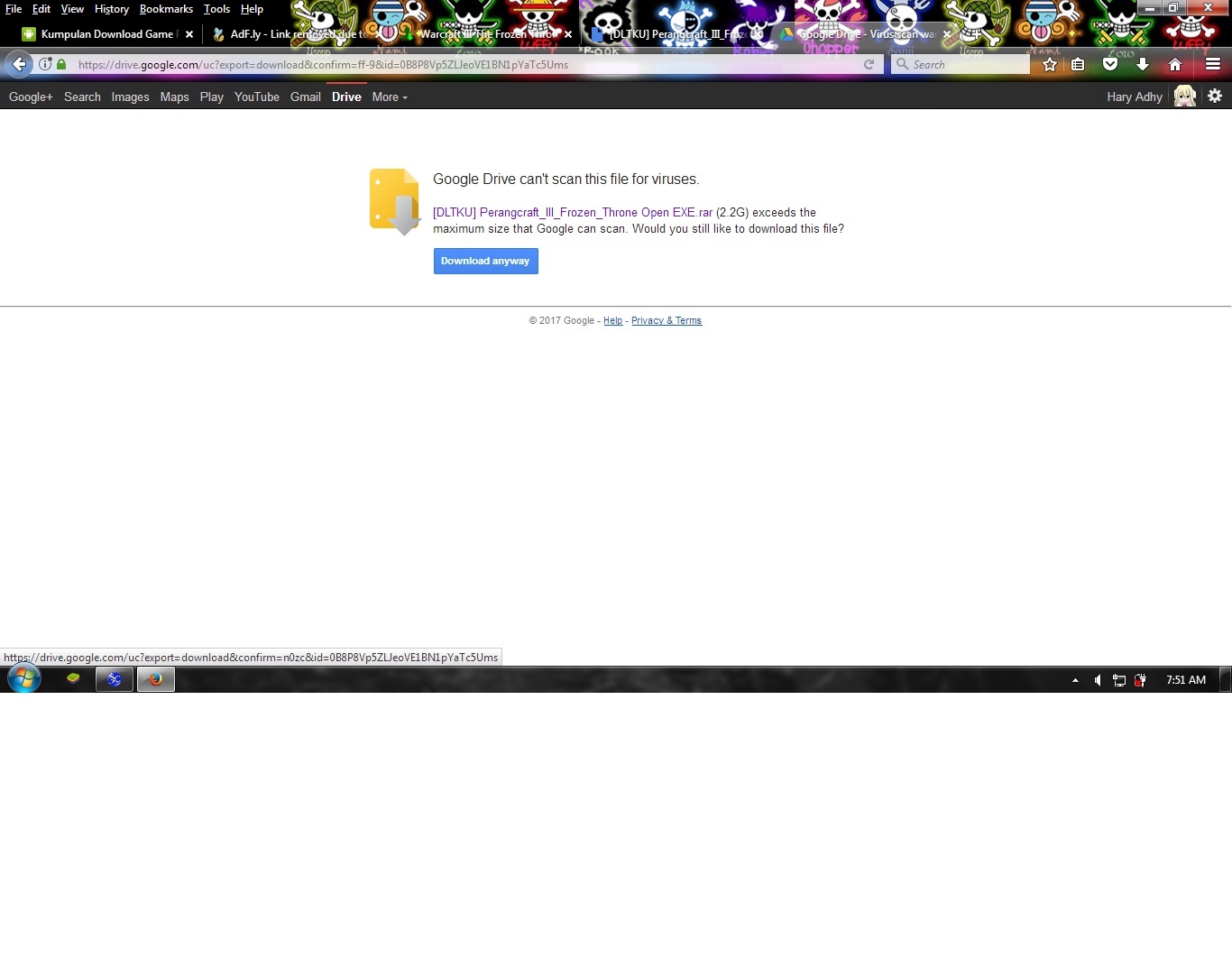Open the Help menu
This screenshot has width=1232, height=967.
252,9
